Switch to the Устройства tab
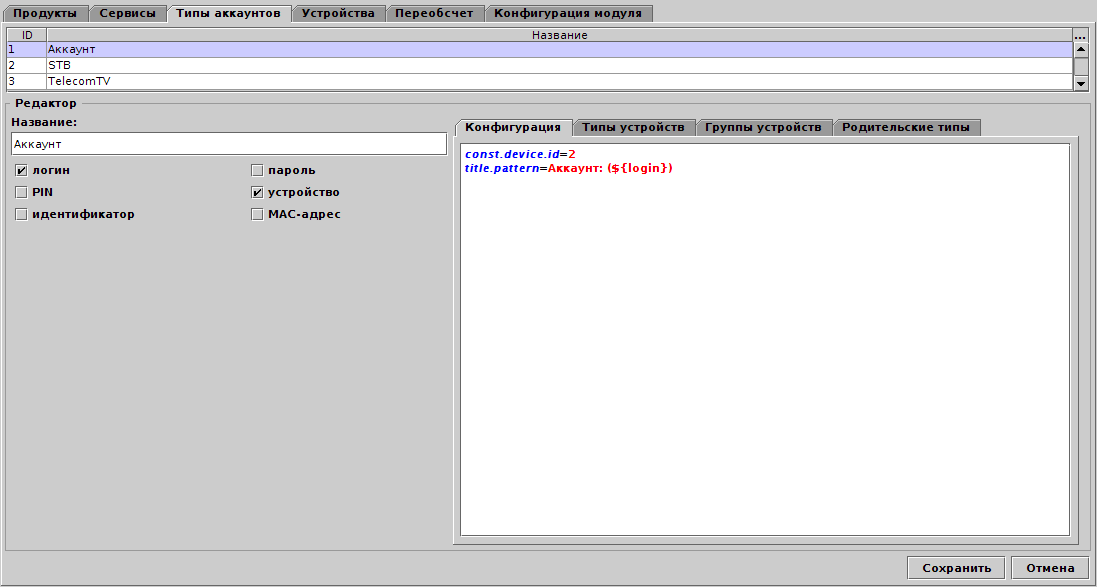This screenshot has height=587, width=1097. 336,13
